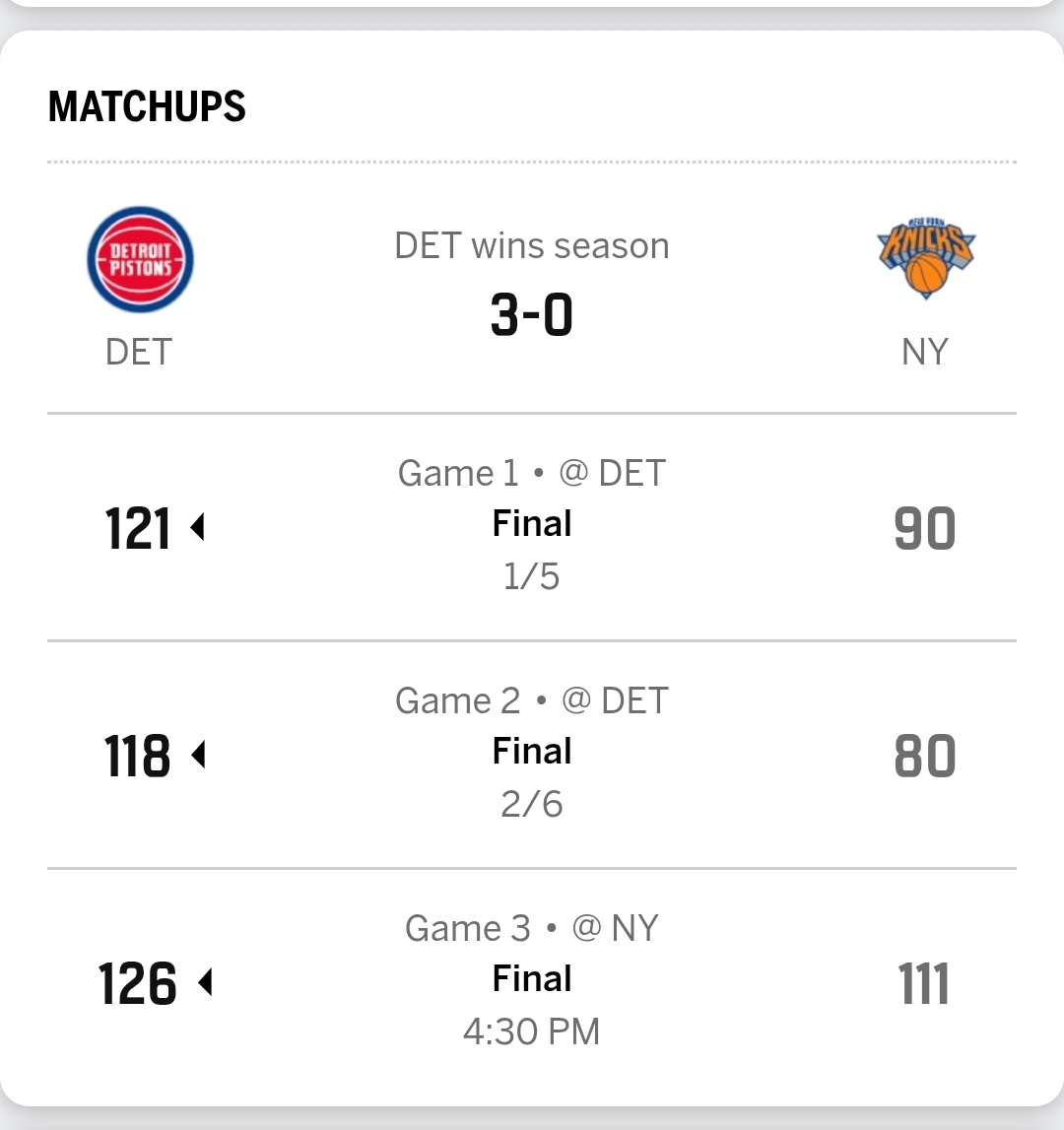The width and height of the screenshot is (1064, 1130).
Task: Select the Knicks score 90
Action: (924, 529)
